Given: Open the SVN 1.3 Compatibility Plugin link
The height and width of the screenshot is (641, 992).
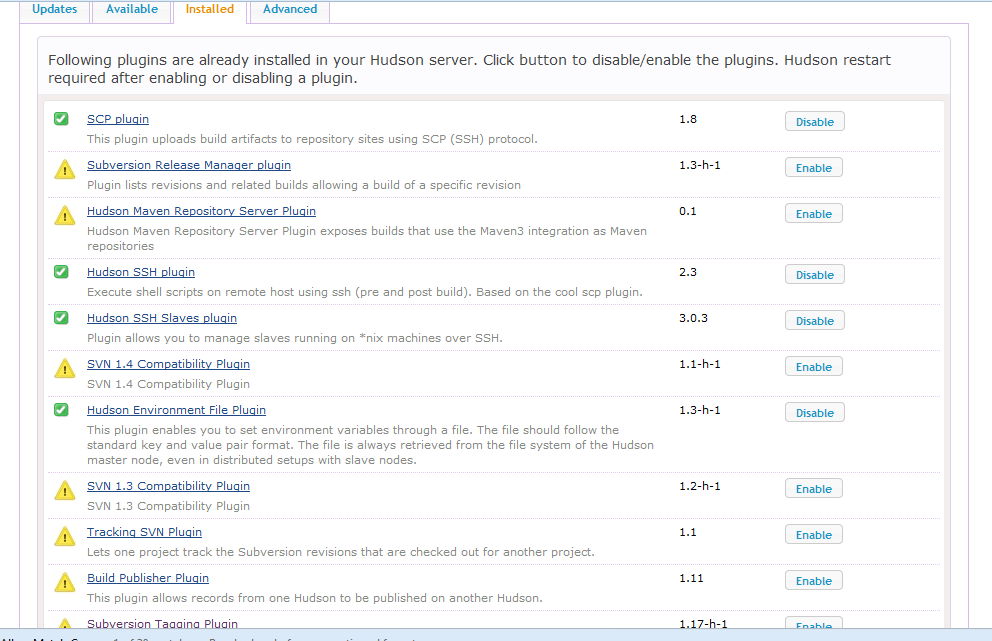Looking at the screenshot, I should tap(168, 486).
